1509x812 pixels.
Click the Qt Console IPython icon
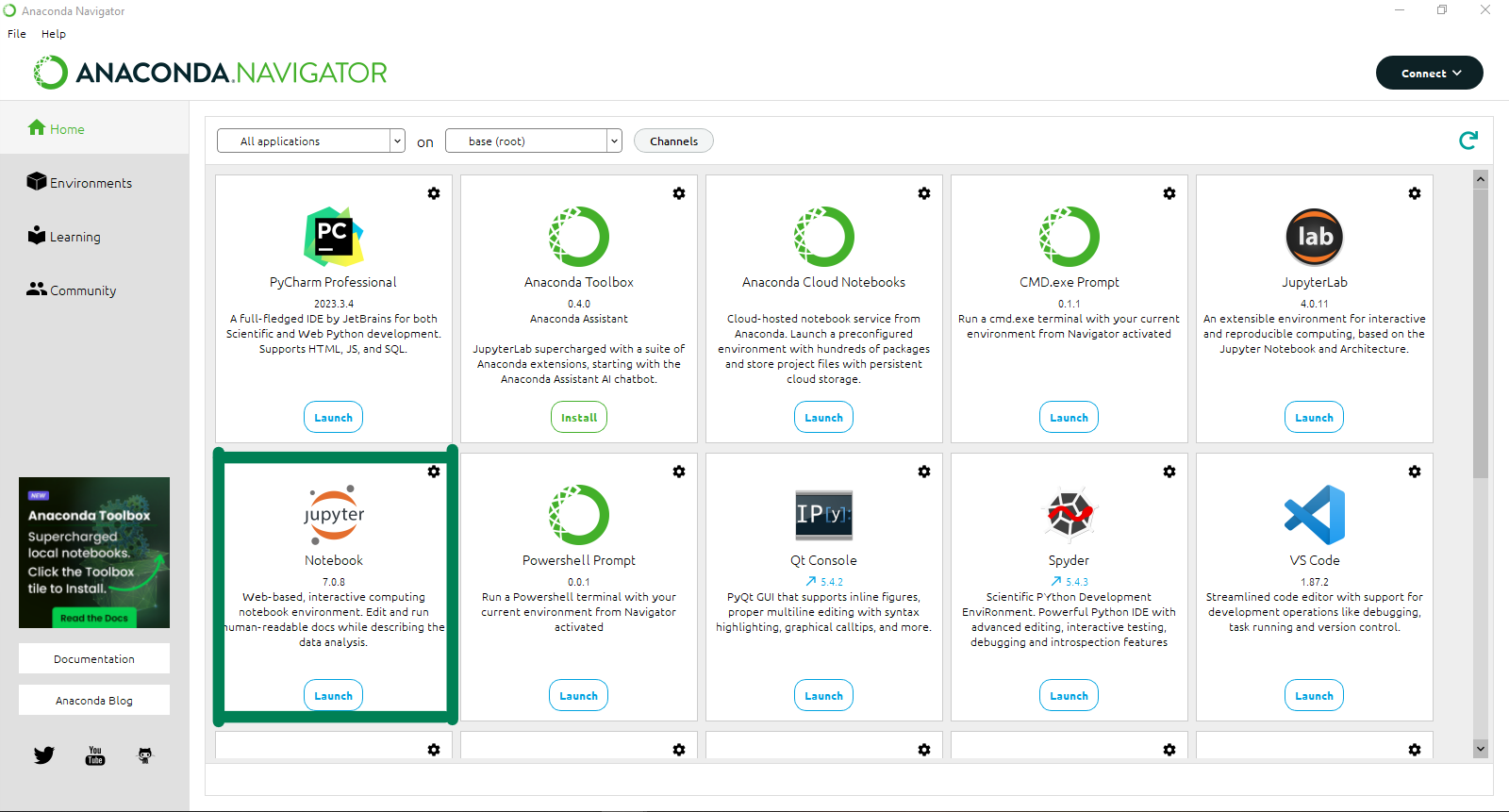click(824, 515)
